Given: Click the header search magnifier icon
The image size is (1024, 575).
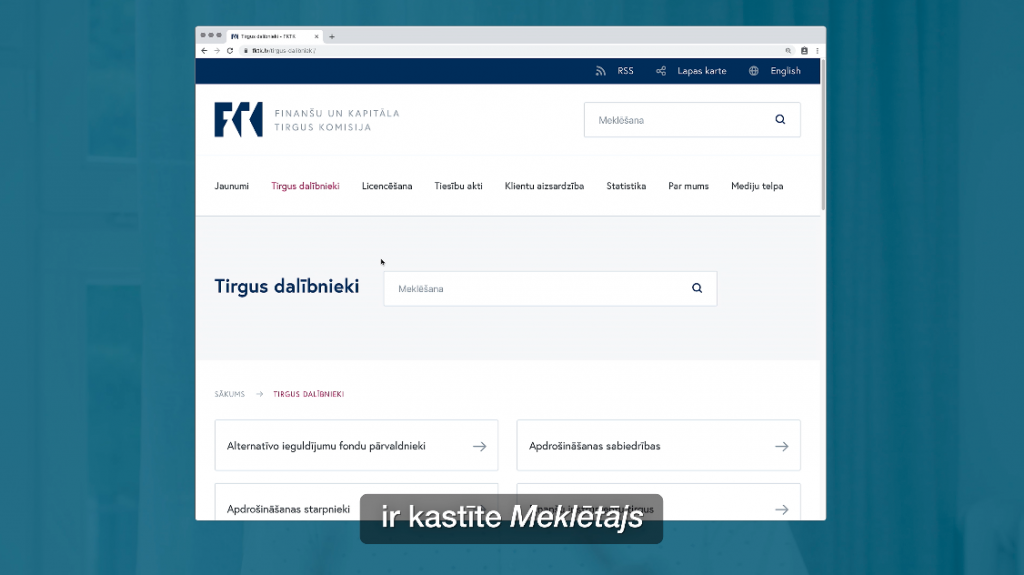Looking at the screenshot, I should click(x=780, y=120).
